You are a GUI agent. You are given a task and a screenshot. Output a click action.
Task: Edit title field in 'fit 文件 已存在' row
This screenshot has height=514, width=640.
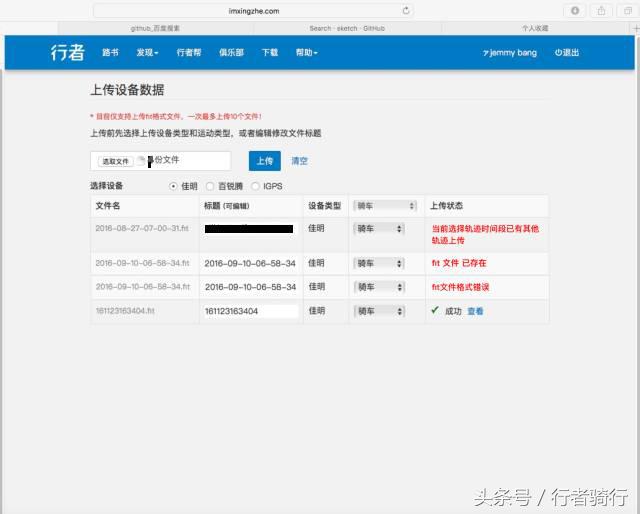[251, 263]
